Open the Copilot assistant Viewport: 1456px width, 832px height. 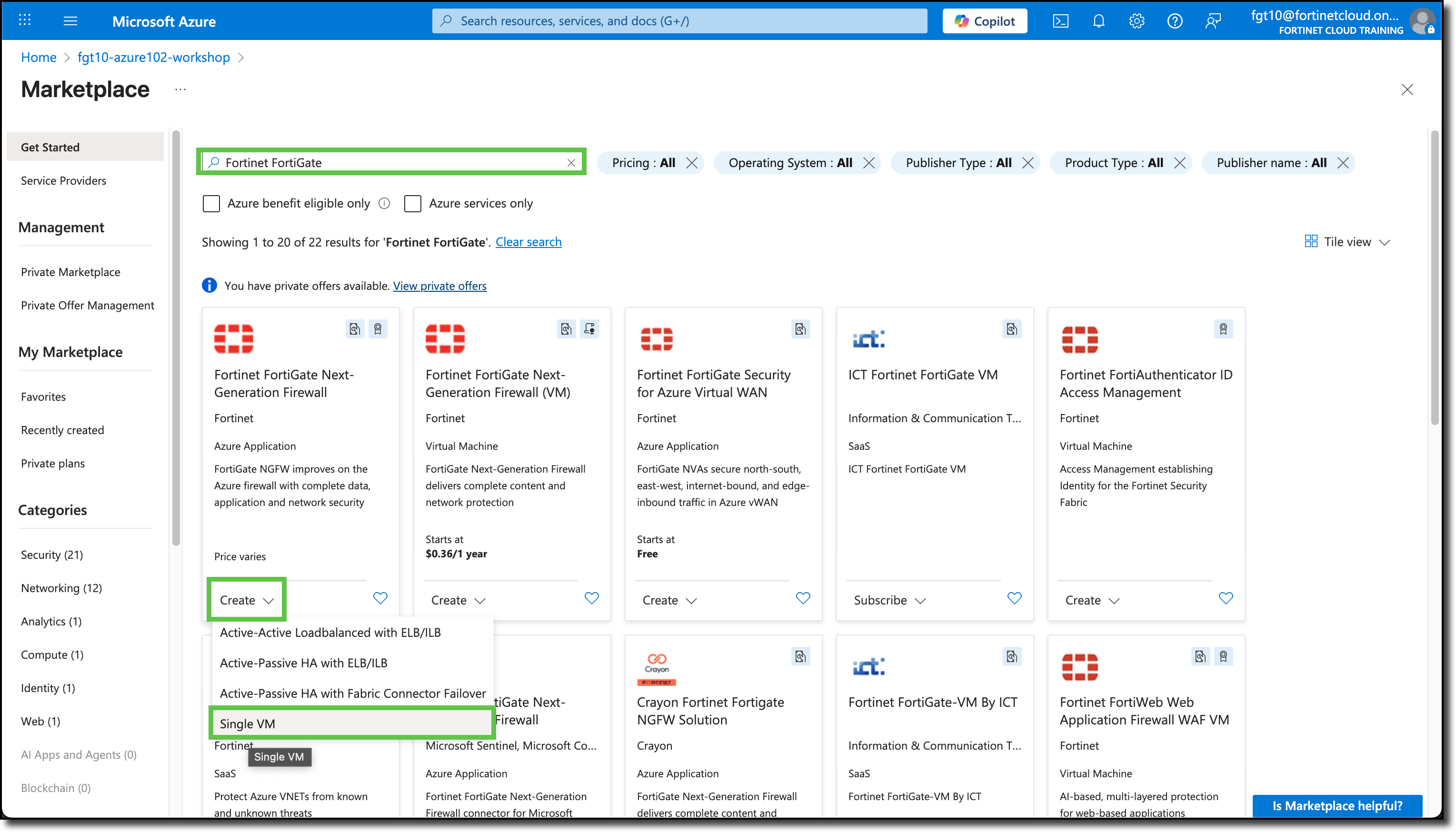coord(984,20)
